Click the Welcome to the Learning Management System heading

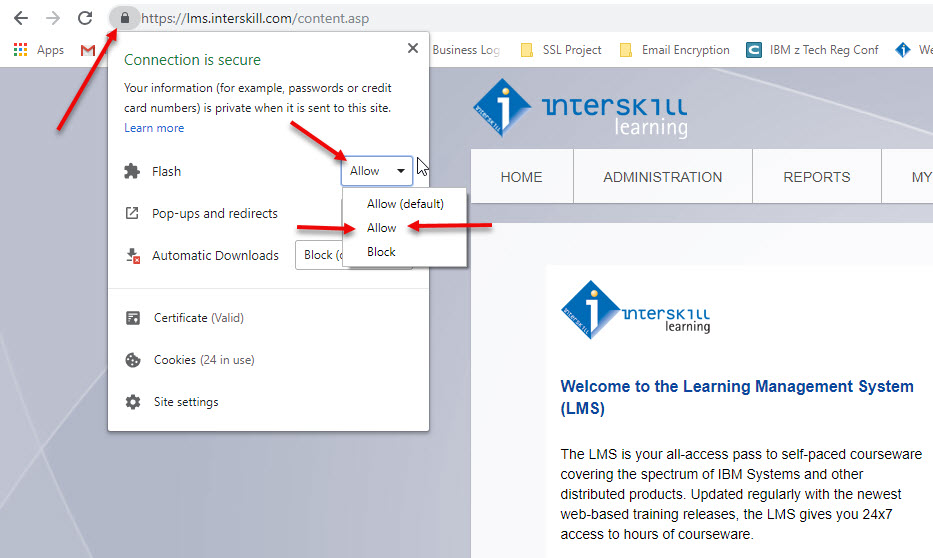(x=737, y=397)
